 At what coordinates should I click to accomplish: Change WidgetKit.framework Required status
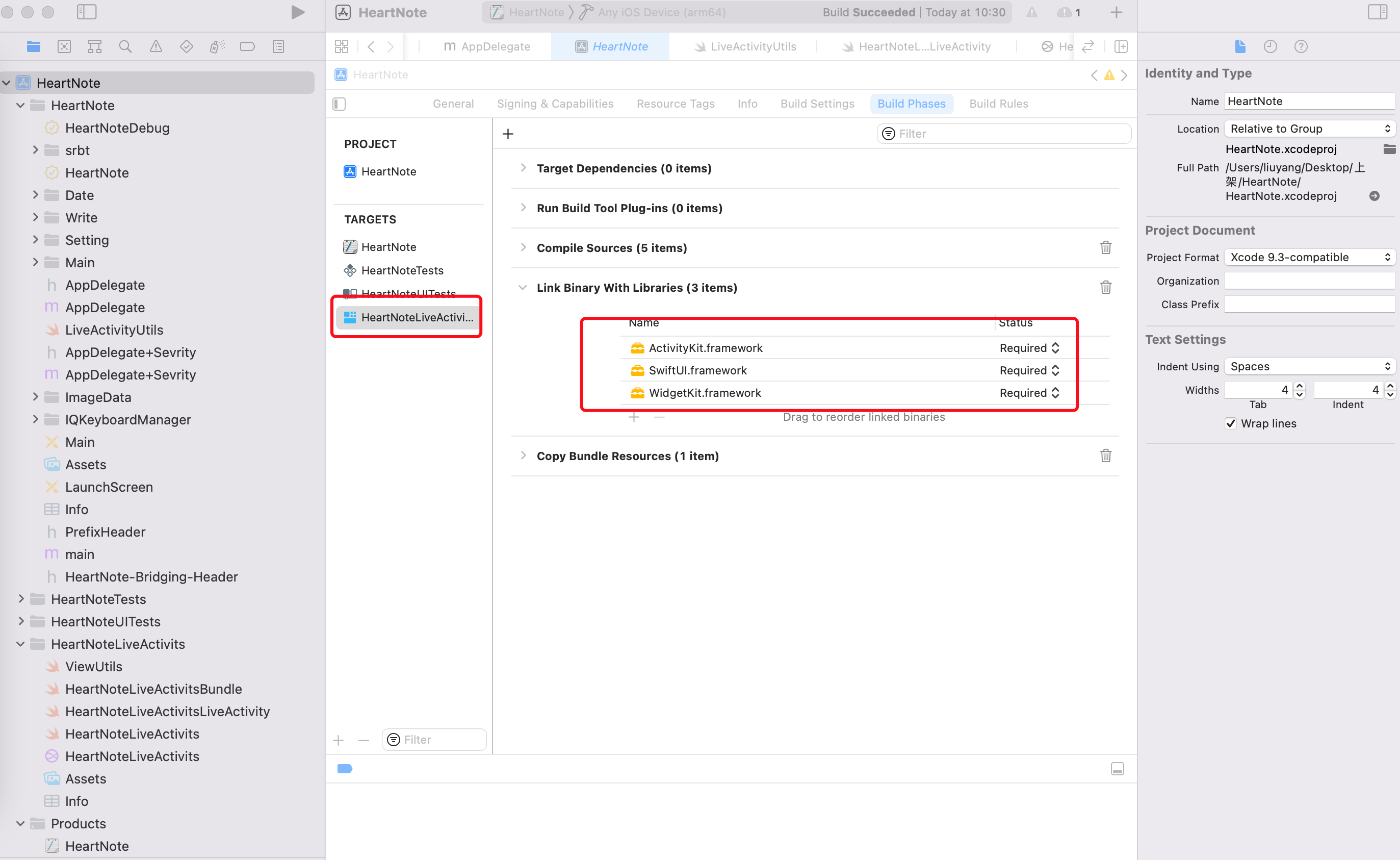pyautogui.click(x=1029, y=392)
